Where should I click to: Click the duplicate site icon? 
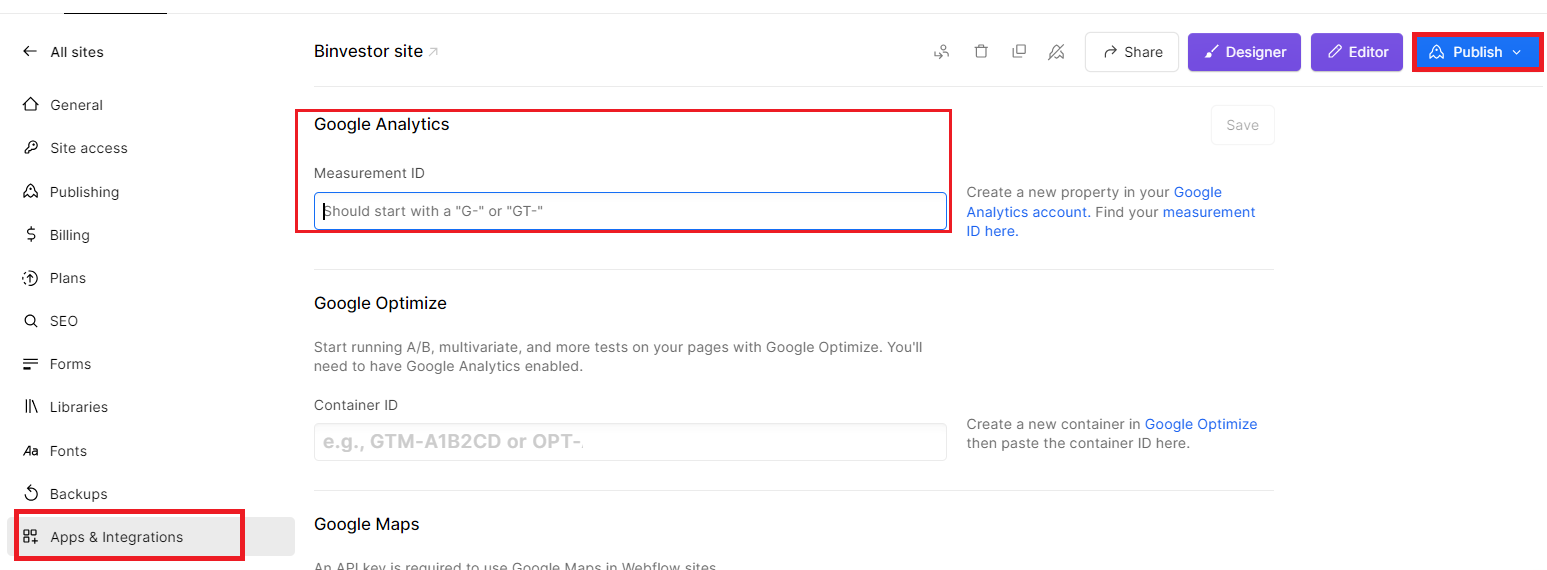click(1019, 52)
